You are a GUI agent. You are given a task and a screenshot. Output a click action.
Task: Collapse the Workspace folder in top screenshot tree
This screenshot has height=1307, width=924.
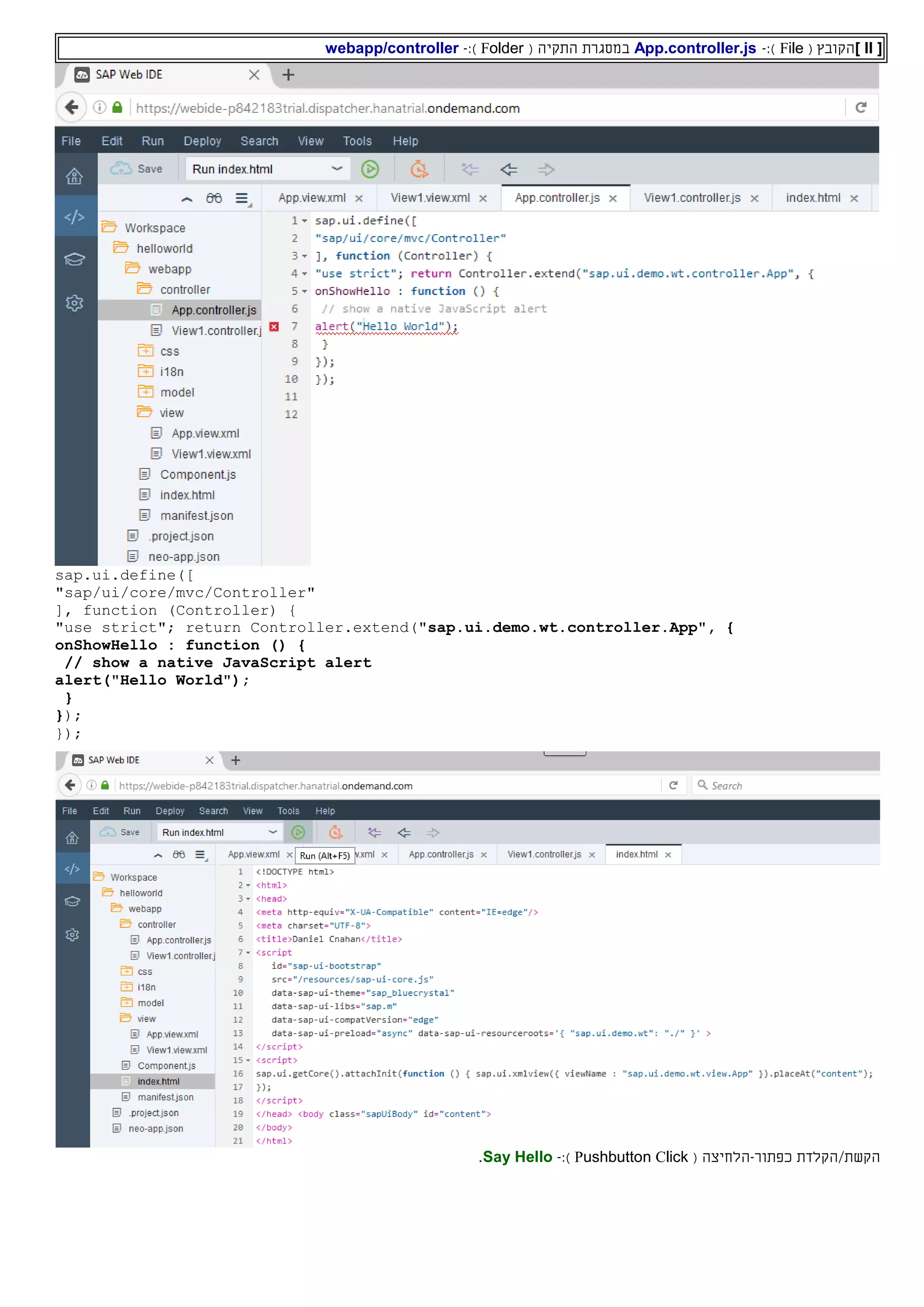(x=109, y=227)
